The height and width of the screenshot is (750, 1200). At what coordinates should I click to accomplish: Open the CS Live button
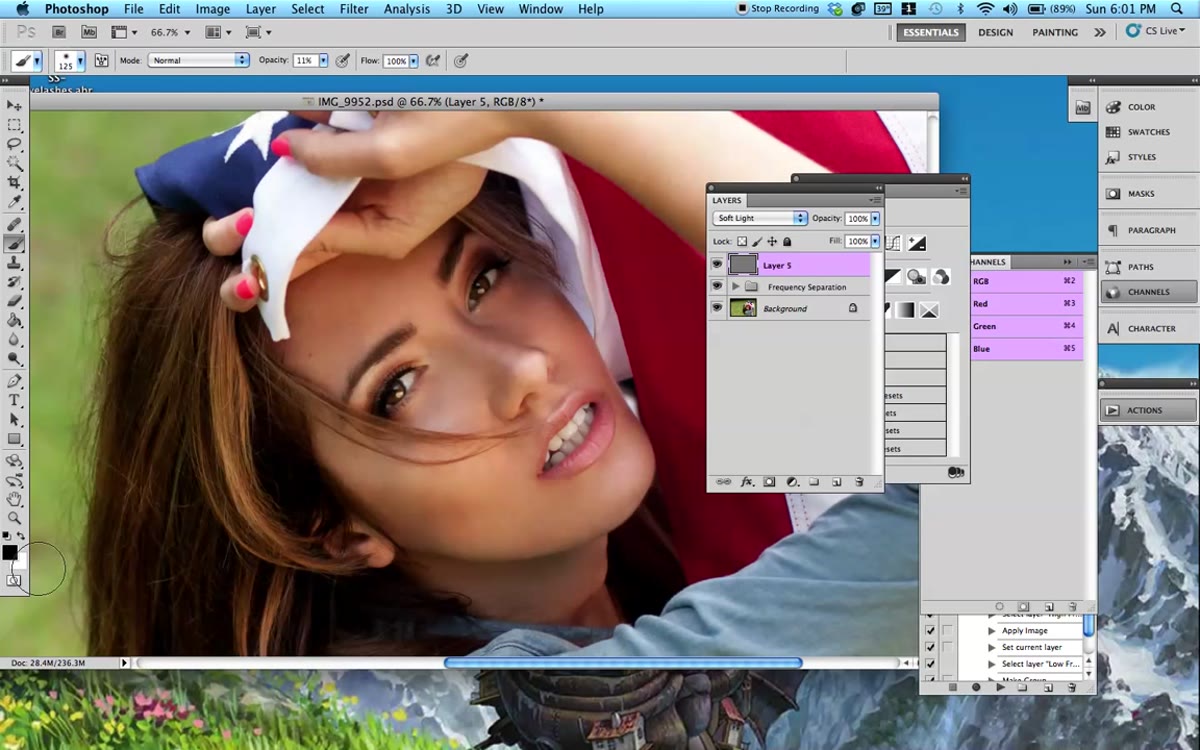tap(1154, 31)
